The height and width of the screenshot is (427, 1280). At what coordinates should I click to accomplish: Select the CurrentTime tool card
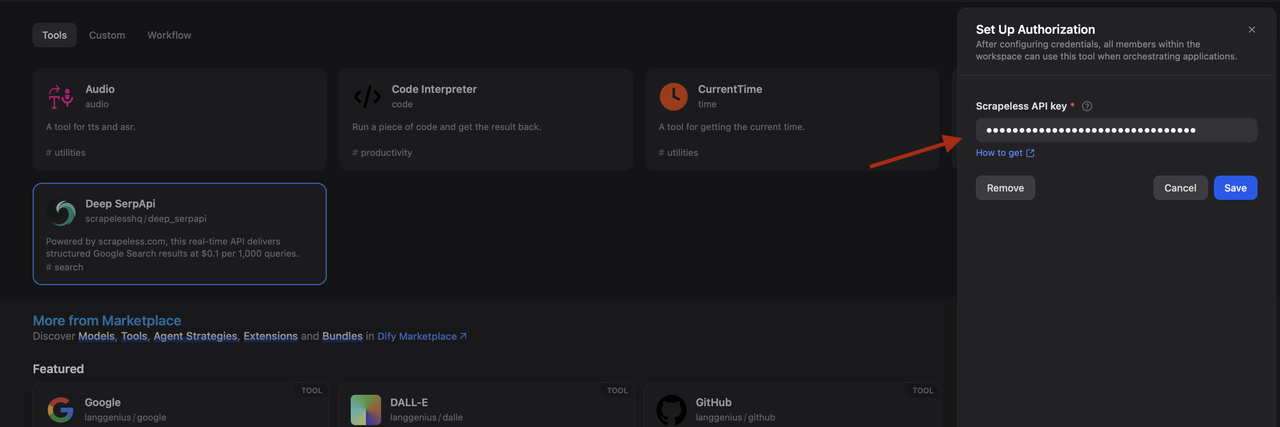click(792, 119)
